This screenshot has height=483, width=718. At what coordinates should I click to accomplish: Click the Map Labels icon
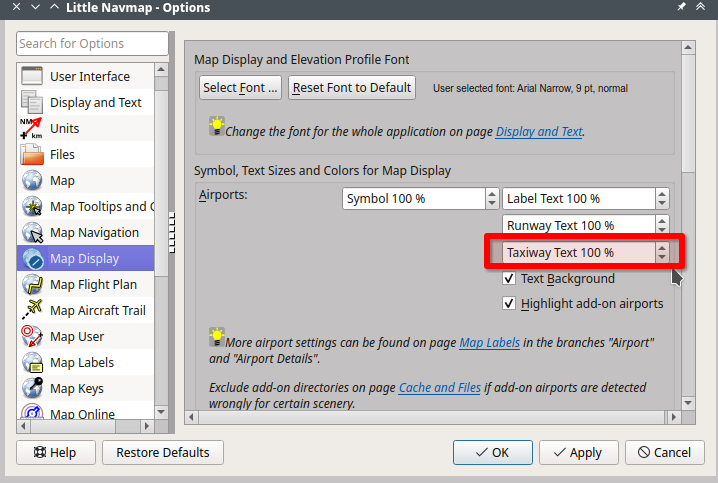(32, 363)
